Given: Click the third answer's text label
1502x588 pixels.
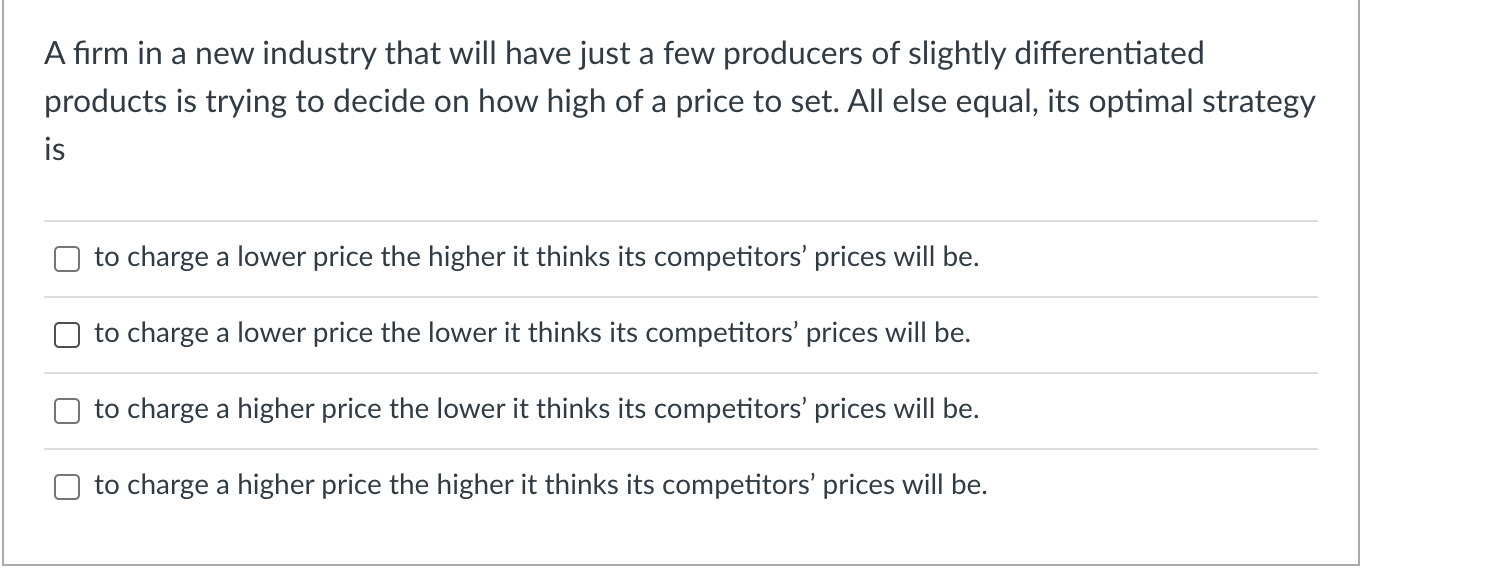Looking at the screenshot, I should coord(535,409).
